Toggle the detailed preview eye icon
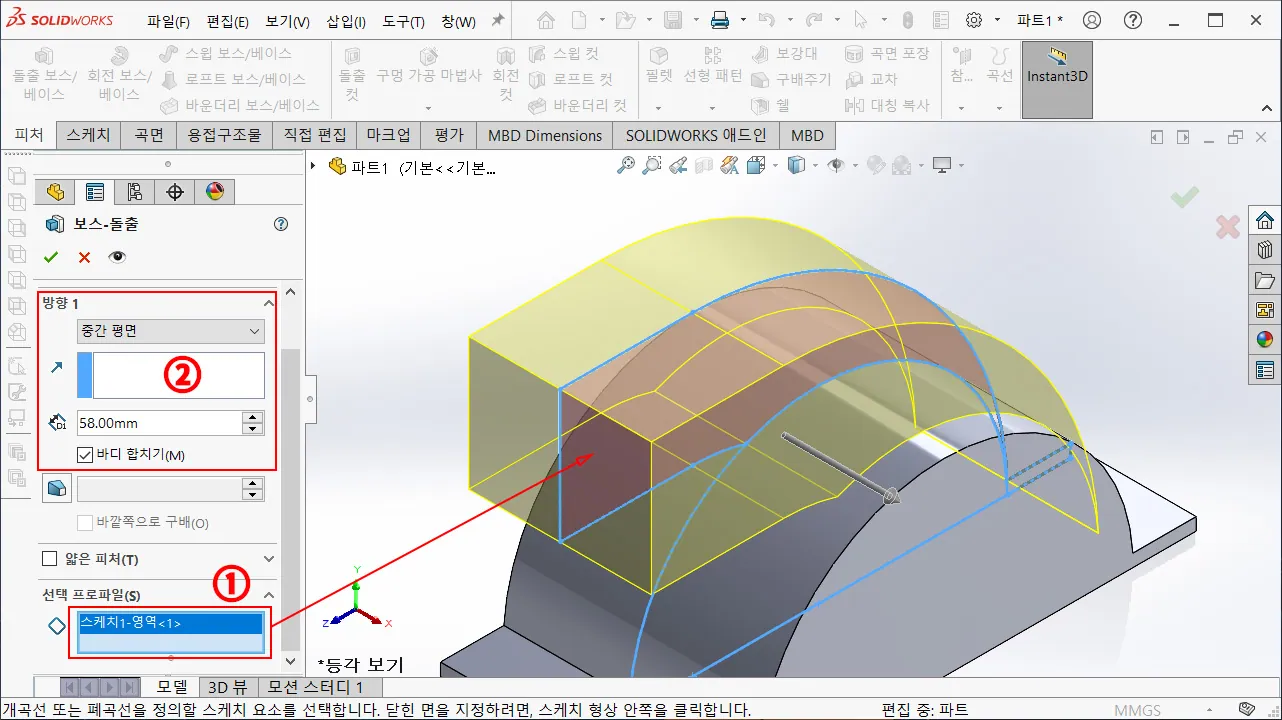The width and height of the screenshot is (1282, 720). (118, 257)
